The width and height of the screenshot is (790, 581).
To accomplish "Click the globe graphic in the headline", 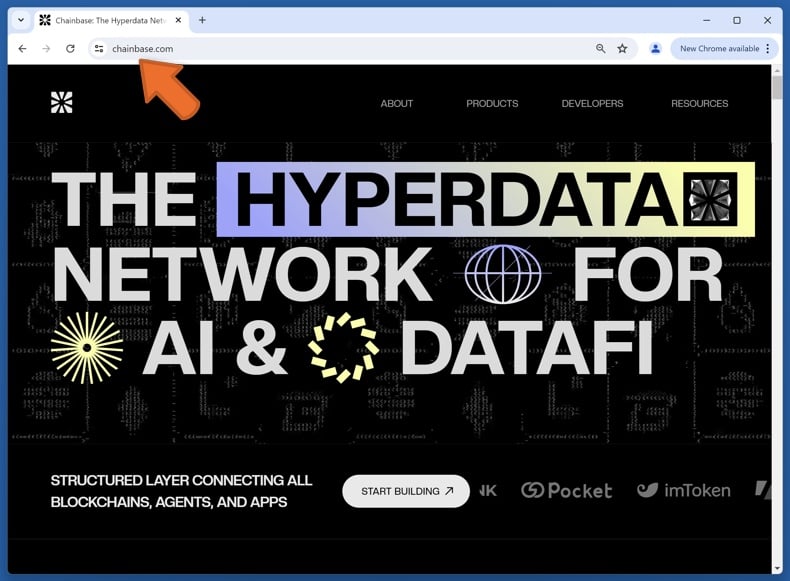I will (x=502, y=274).
